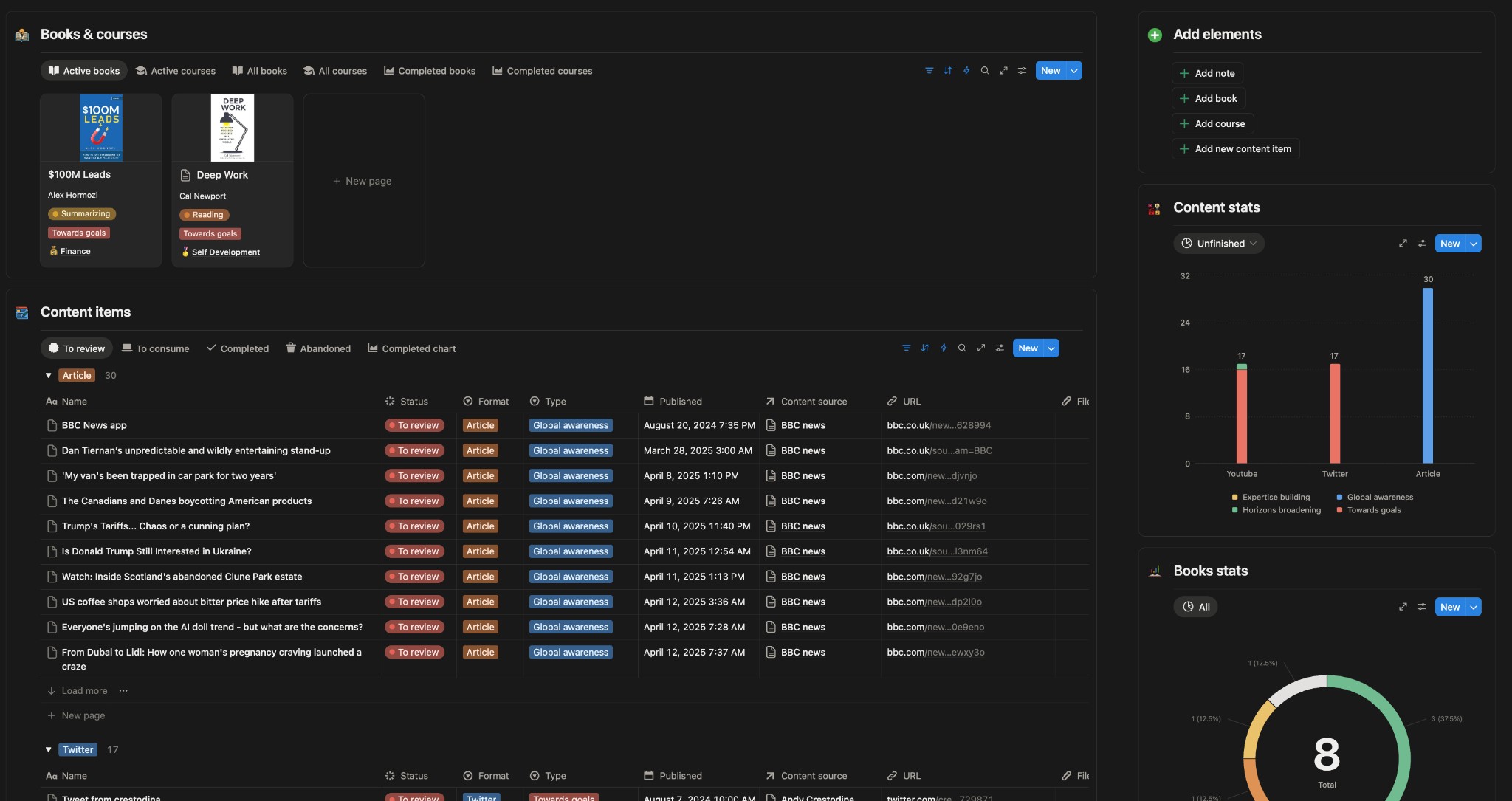1512x801 pixels.
Task: Open the To consume view
Action: coord(155,348)
